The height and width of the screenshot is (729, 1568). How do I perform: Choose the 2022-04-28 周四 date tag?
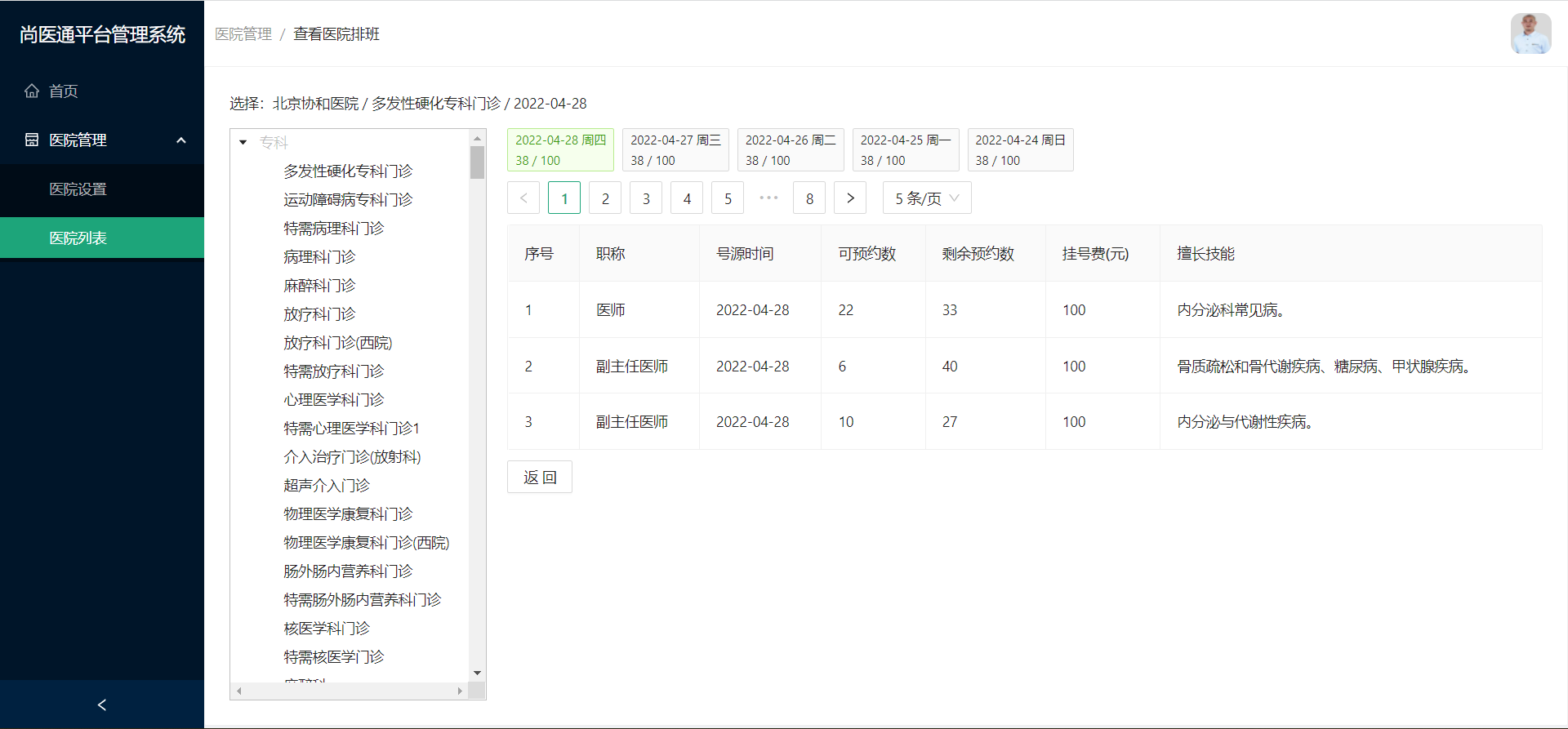[x=560, y=149]
